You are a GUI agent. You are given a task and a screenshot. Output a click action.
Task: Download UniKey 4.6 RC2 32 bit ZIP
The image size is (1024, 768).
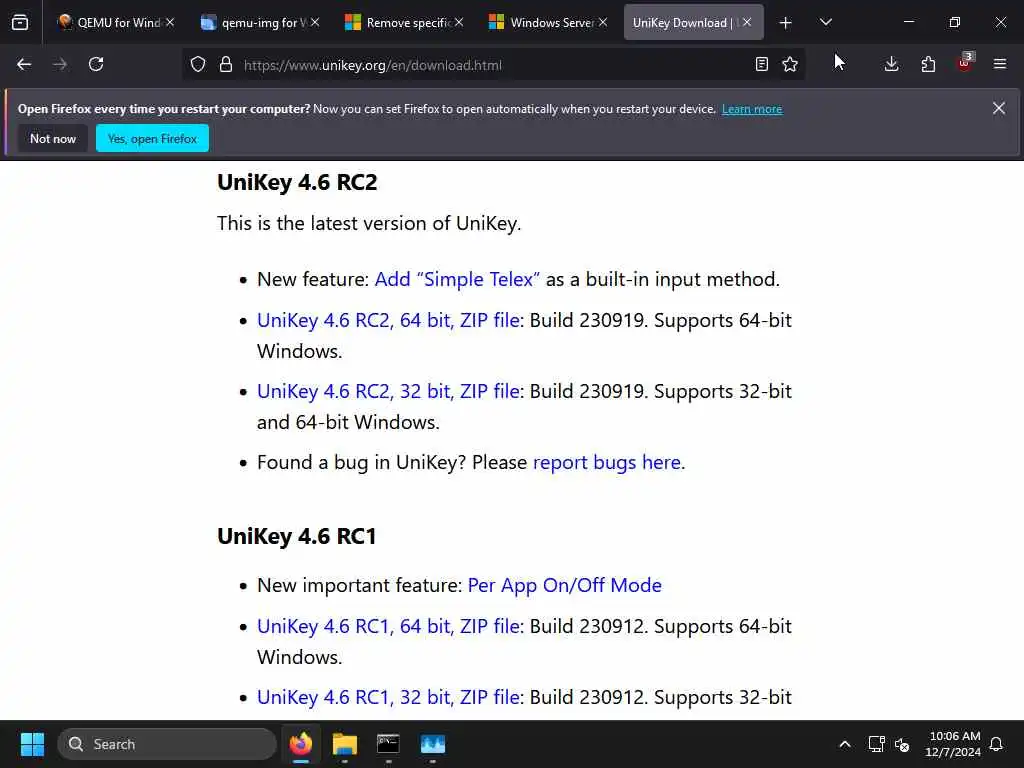(389, 391)
